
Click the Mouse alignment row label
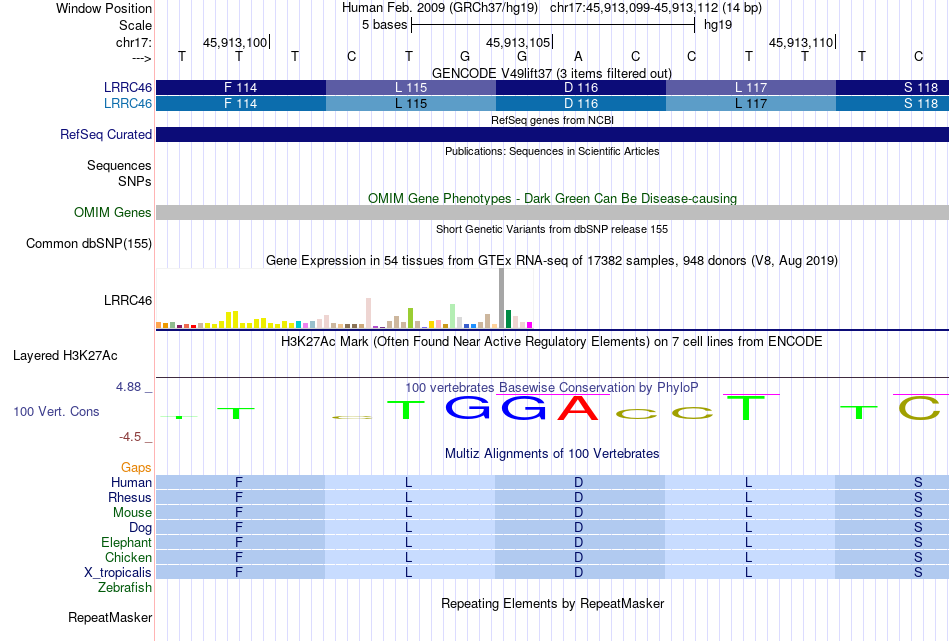pyautogui.click(x=132, y=513)
